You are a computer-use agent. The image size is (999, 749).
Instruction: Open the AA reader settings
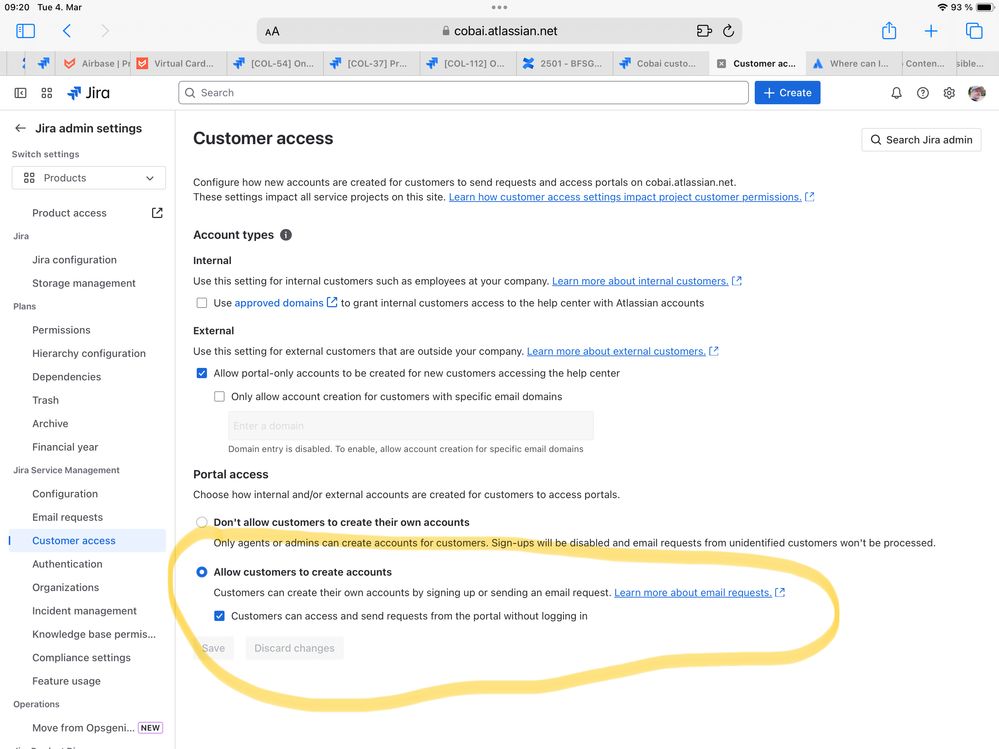pyautogui.click(x=272, y=31)
